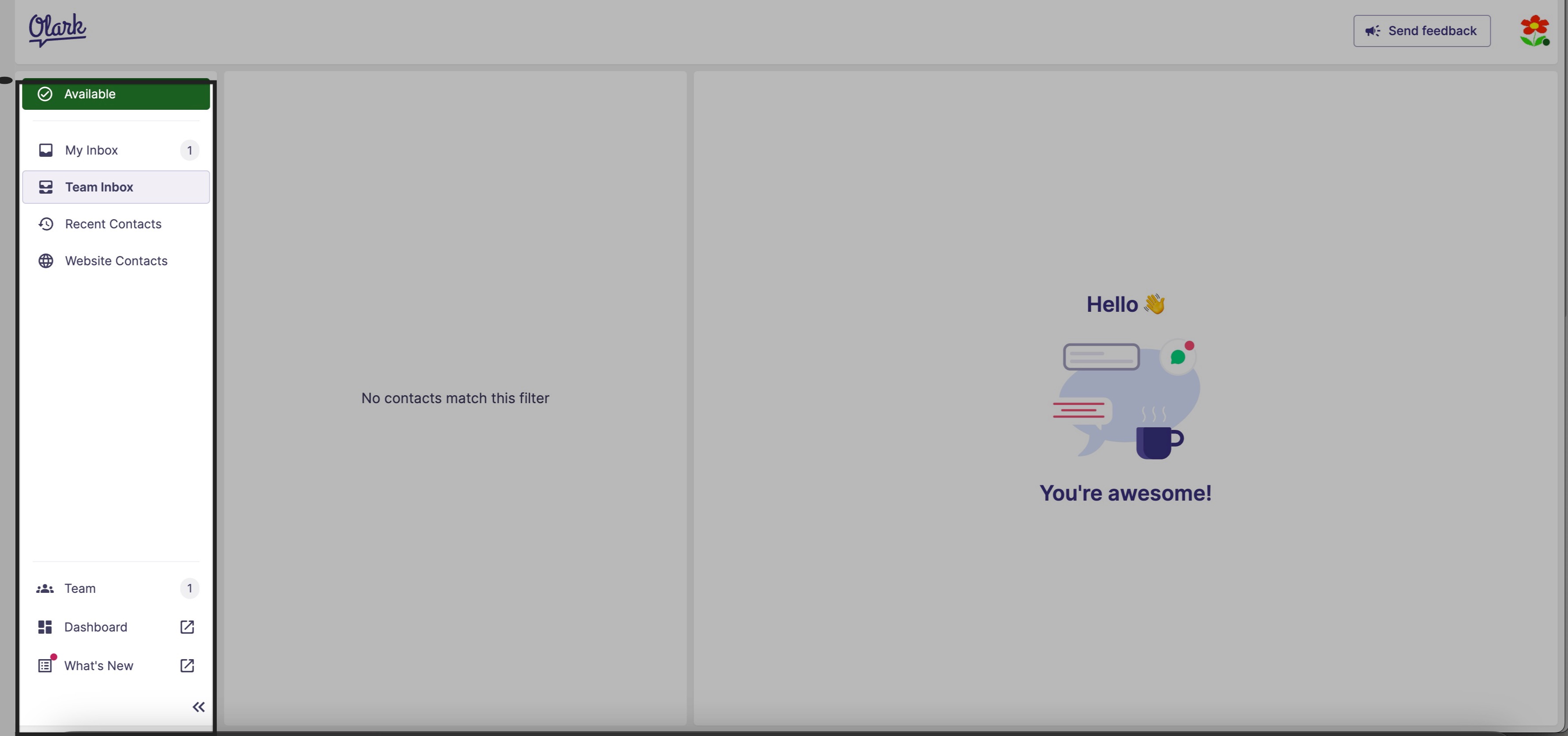Select the Team people icon
The image size is (1568, 736).
[x=45, y=589]
